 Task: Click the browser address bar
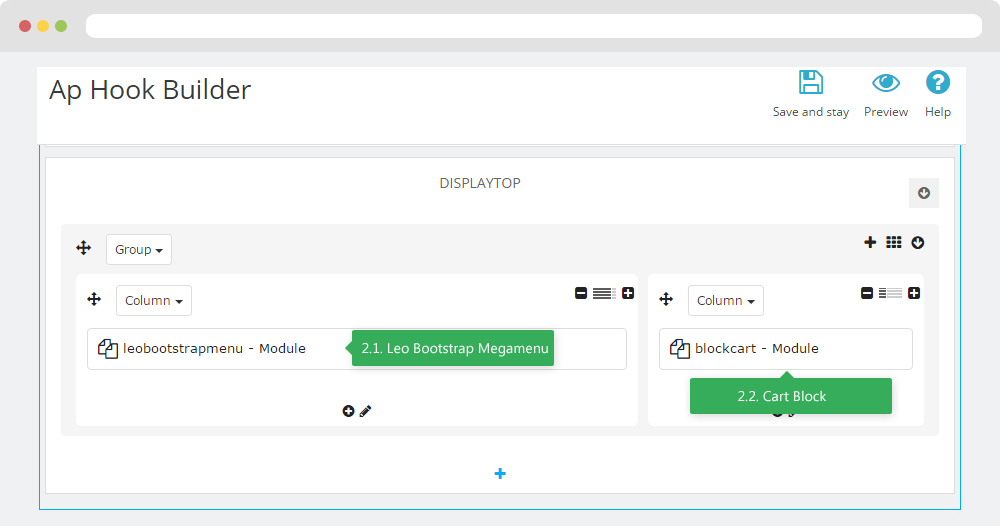534,26
